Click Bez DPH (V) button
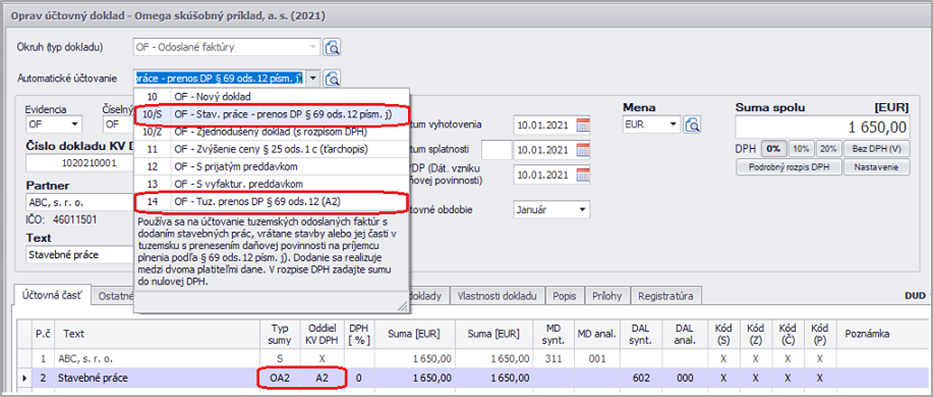 876,148
